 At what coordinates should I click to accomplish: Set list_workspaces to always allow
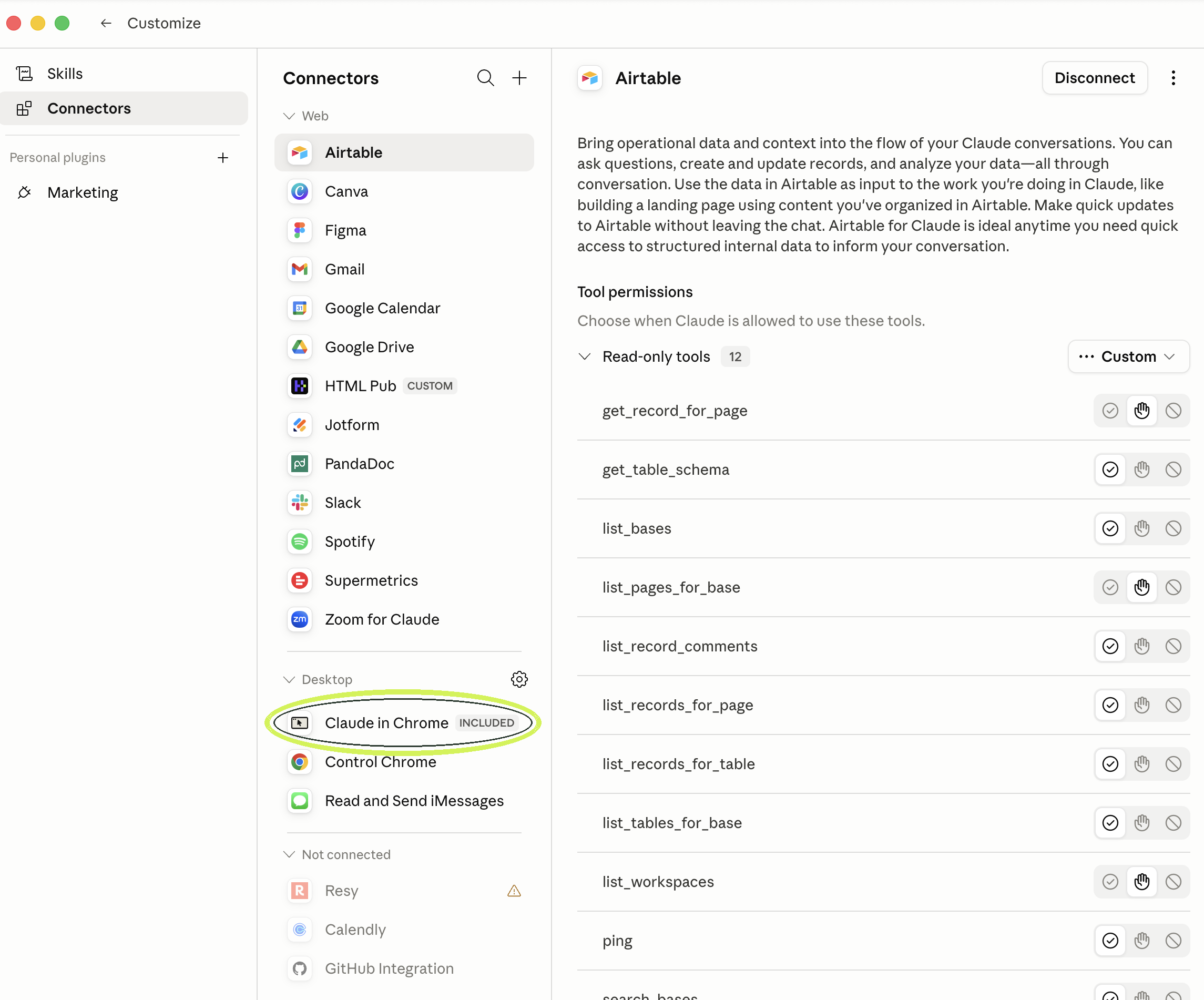[x=1110, y=882]
